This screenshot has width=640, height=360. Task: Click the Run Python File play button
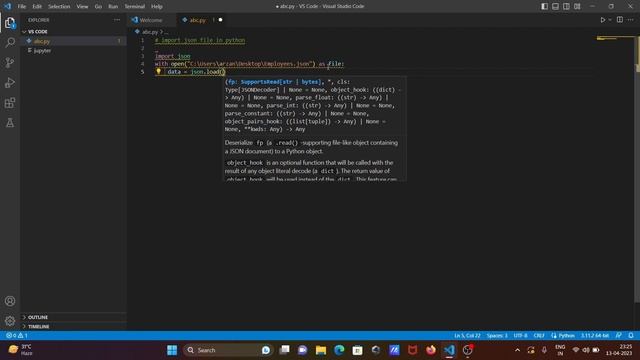pyautogui.click(x=602, y=20)
